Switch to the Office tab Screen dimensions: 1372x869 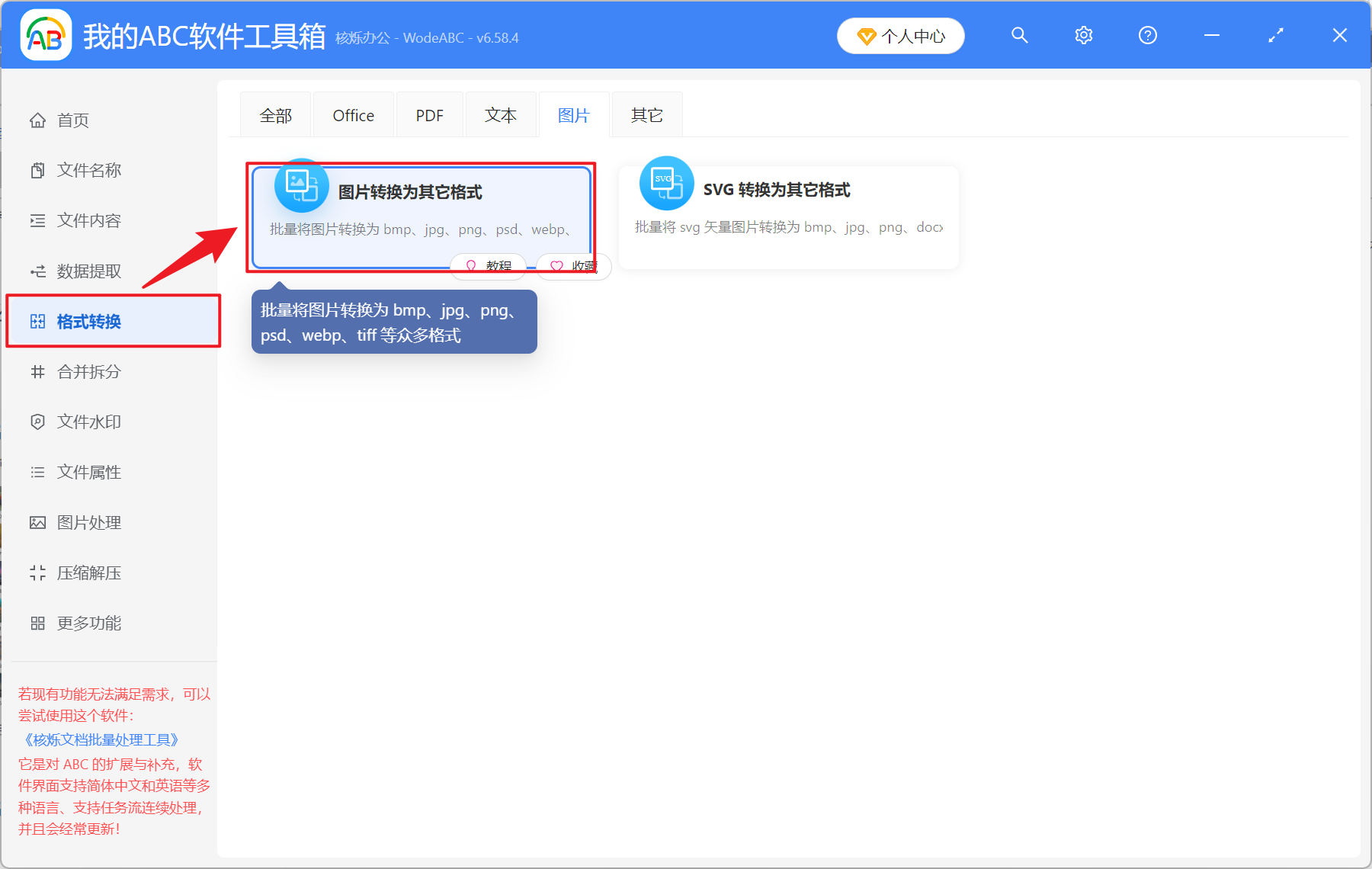(353, 114)
